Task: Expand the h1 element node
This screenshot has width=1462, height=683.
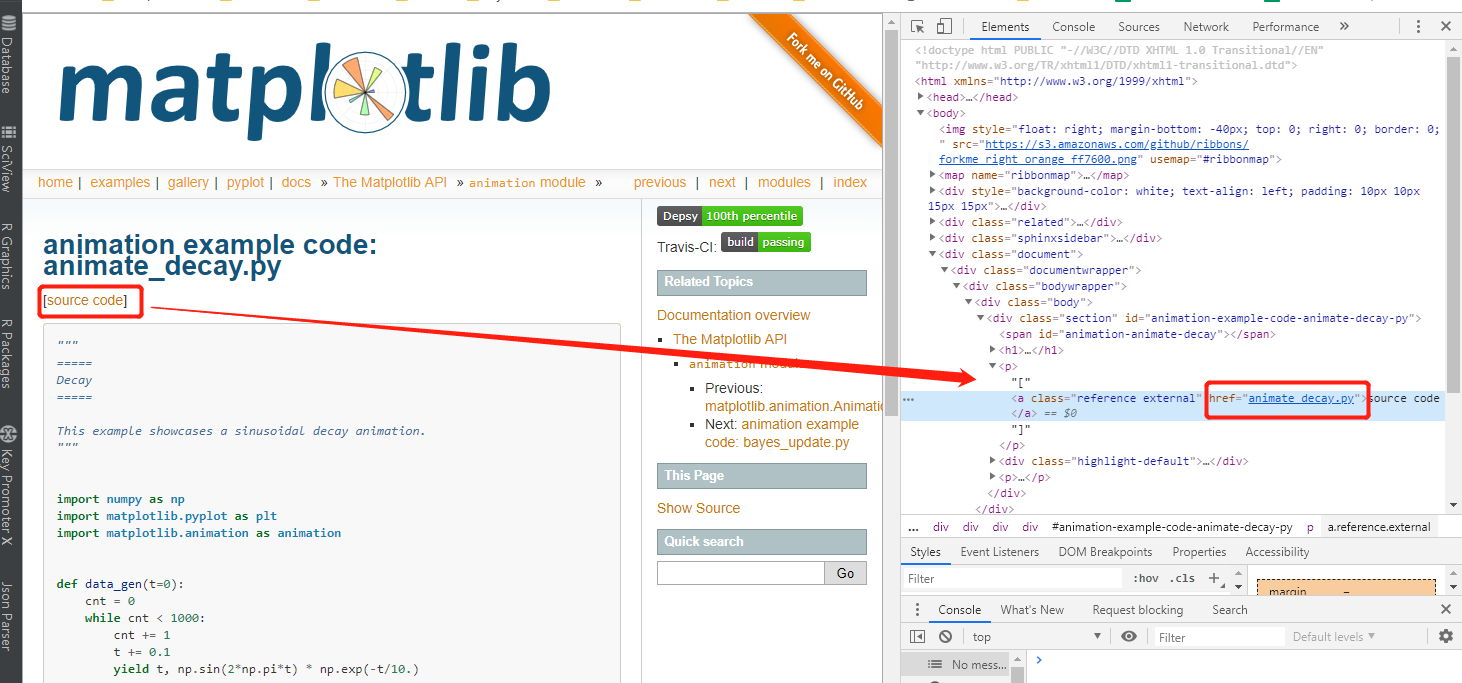Action: coord(993,350)
